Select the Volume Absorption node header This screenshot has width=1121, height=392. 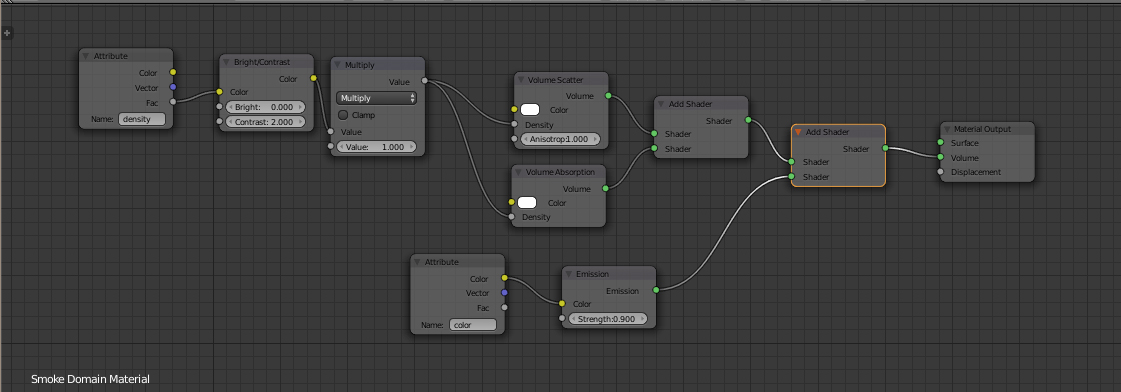click(x=558, y=172)
